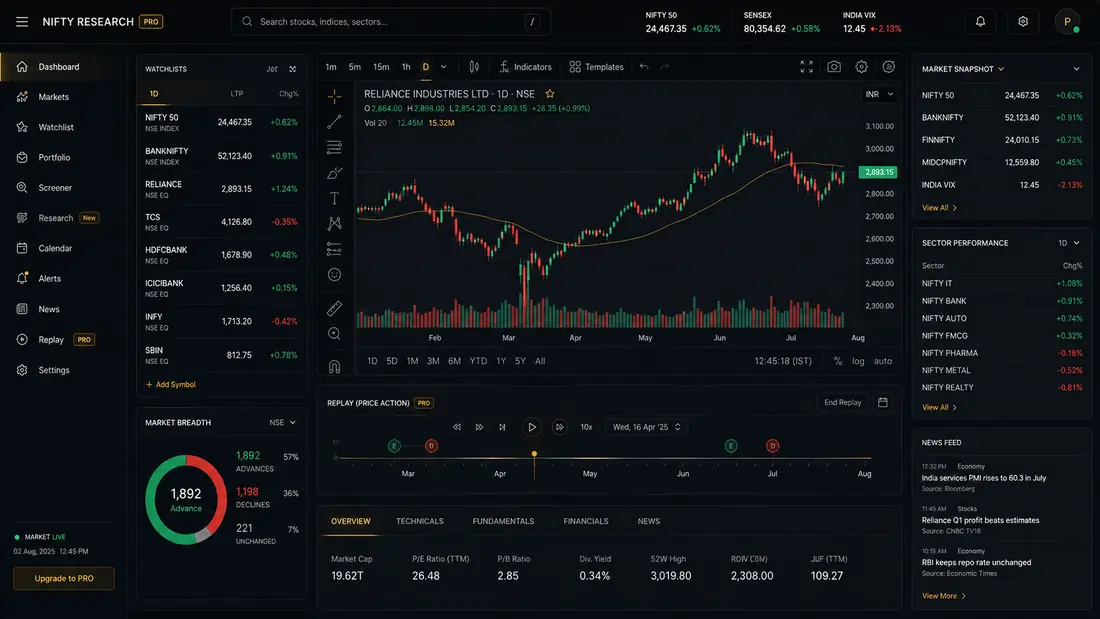Viewport: 1100px width, 619px height.
Task: Open the News tab below chart
Action: [648, 521]
